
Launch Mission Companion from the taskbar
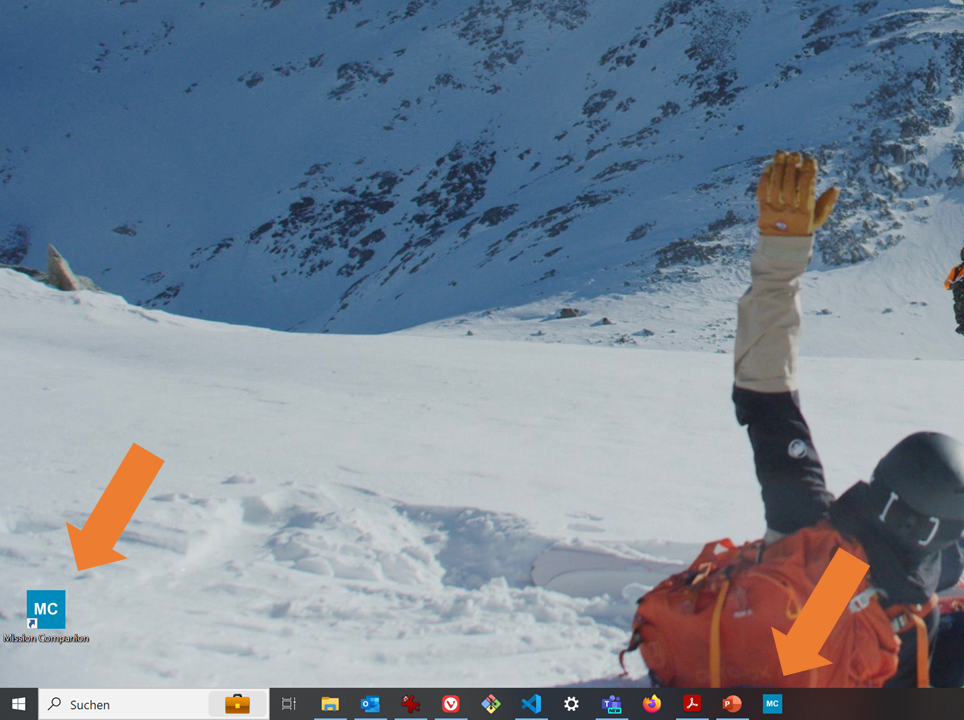click(x=770, y=705)
